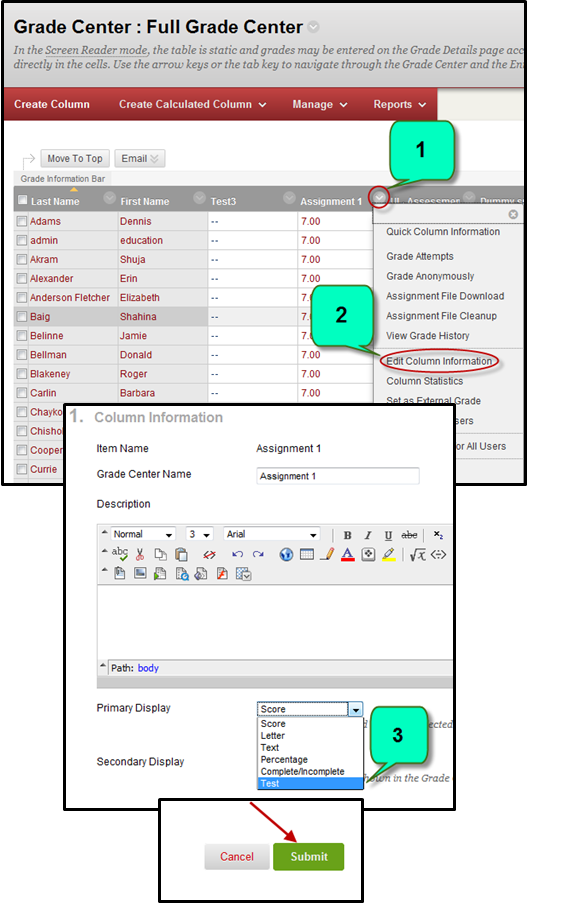581x903 pixels.
Task: Toggle the select-all checkbox beside Last Name
Action: pyautogui.click(x=22, y=200)
